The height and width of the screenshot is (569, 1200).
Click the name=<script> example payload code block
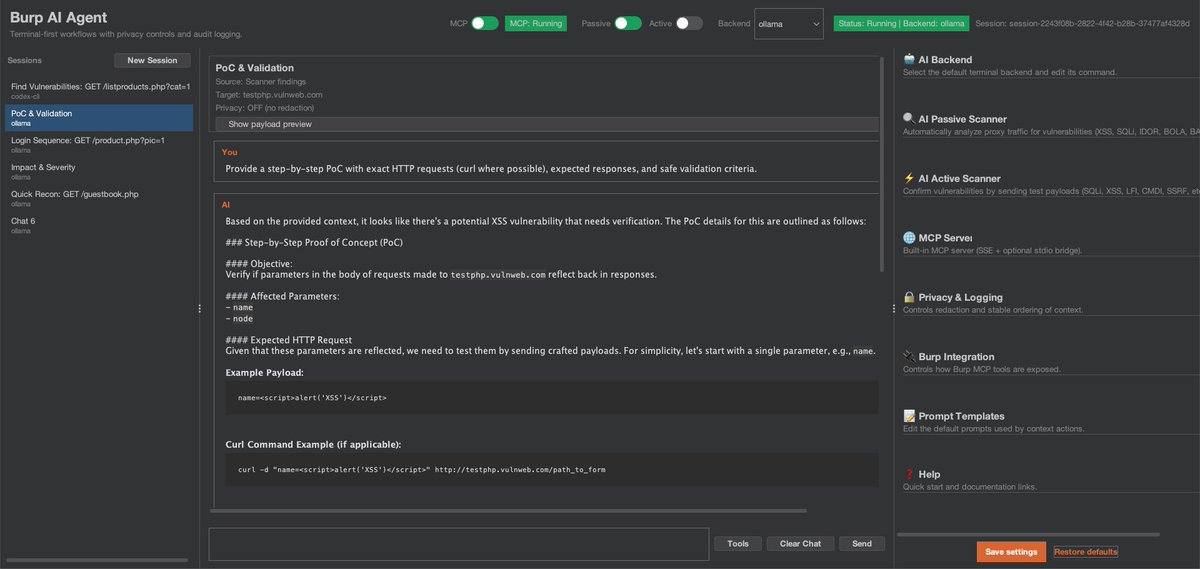pos(551,398)
